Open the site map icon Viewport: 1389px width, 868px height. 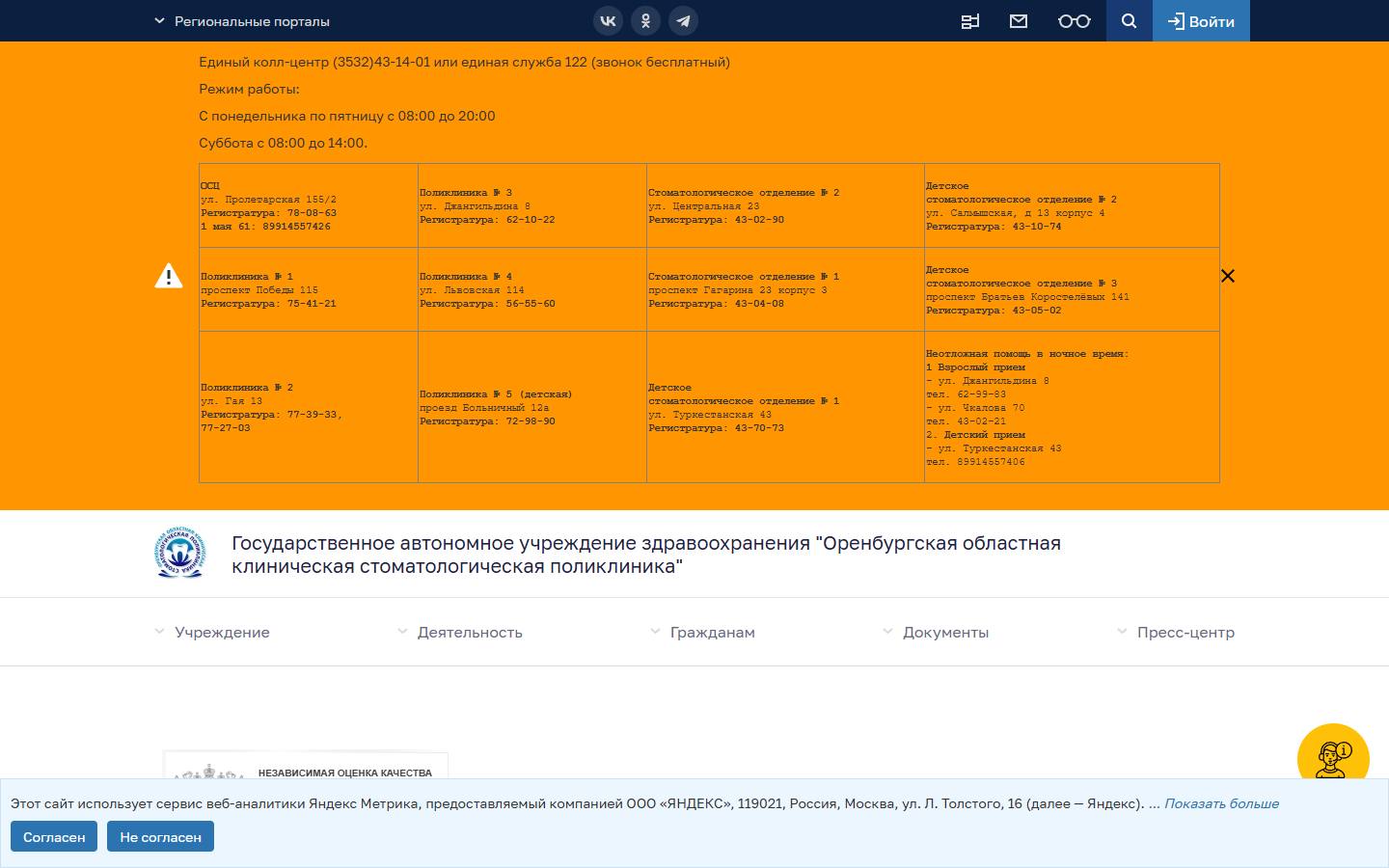tap(970, 21)
